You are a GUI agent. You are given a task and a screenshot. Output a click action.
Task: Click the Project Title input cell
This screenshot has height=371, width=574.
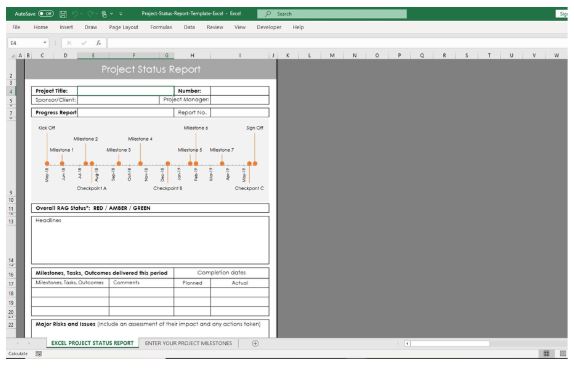pyautogui.click(x=126, y=91)
